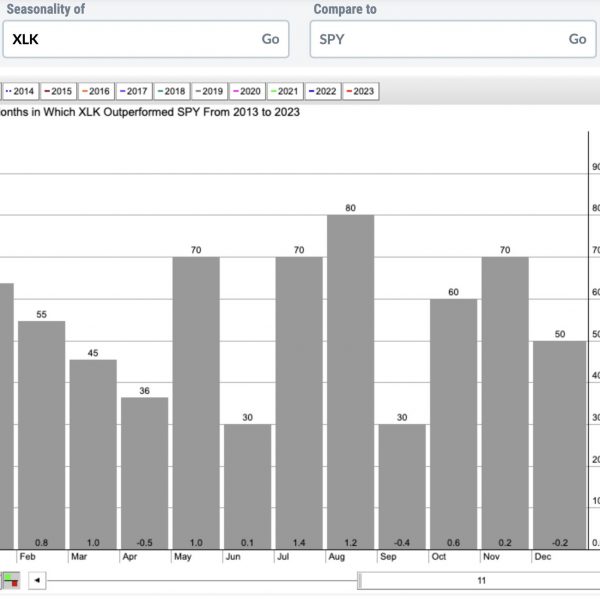
Task: Click the Feb axis label
Action: (x=28, y=556)
